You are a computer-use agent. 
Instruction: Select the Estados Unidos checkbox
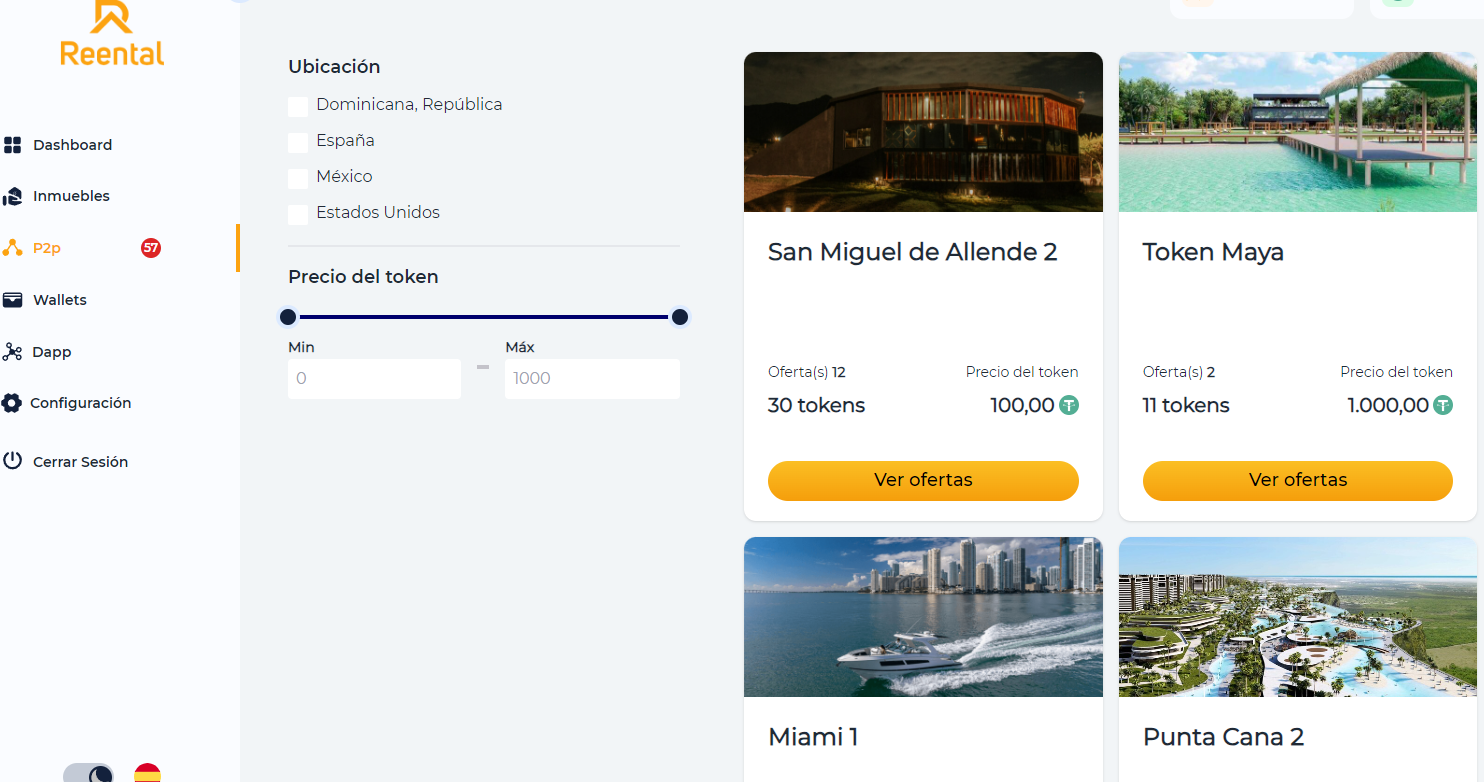(x=298, y=215)
